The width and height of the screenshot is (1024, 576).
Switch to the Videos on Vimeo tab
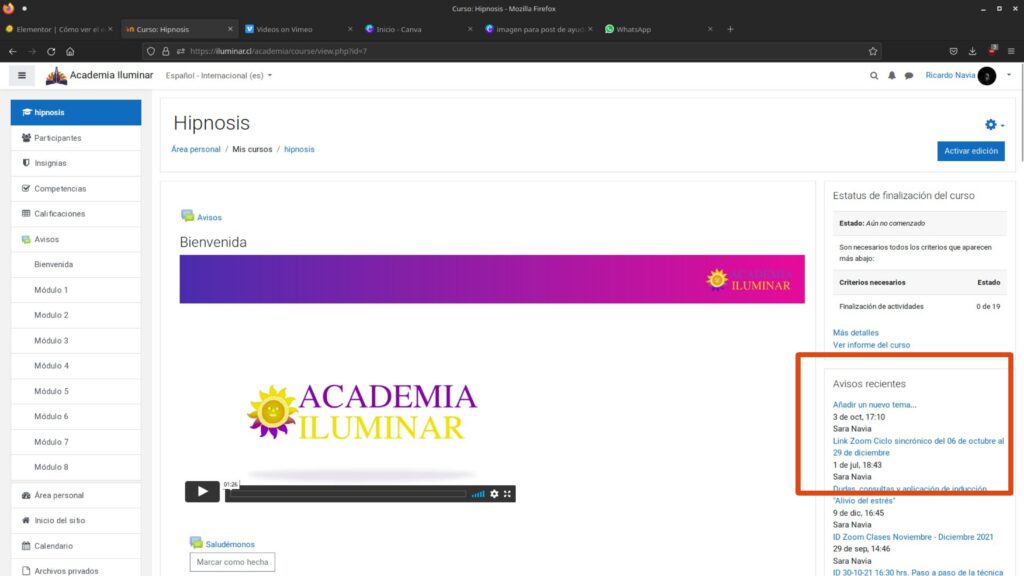[x=299, y=29]
